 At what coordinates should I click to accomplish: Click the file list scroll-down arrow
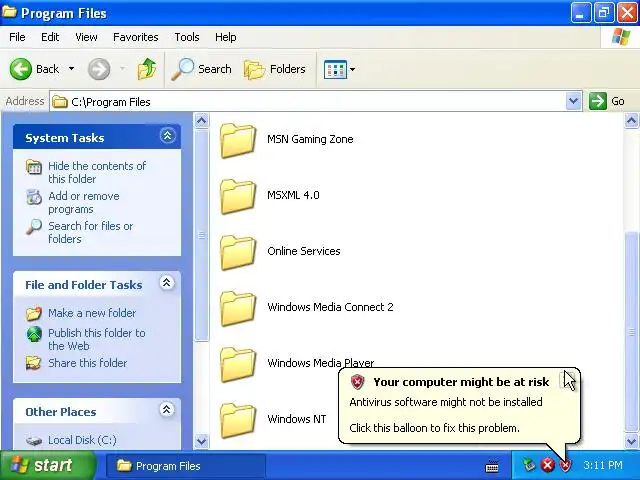(x=631, y=441)
